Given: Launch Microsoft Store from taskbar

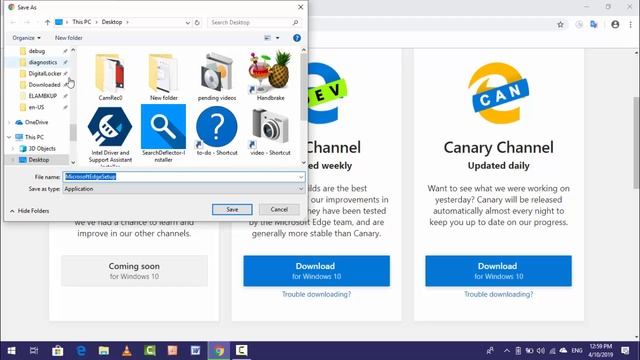Looking at the screenshot, I should coord(58,351).
